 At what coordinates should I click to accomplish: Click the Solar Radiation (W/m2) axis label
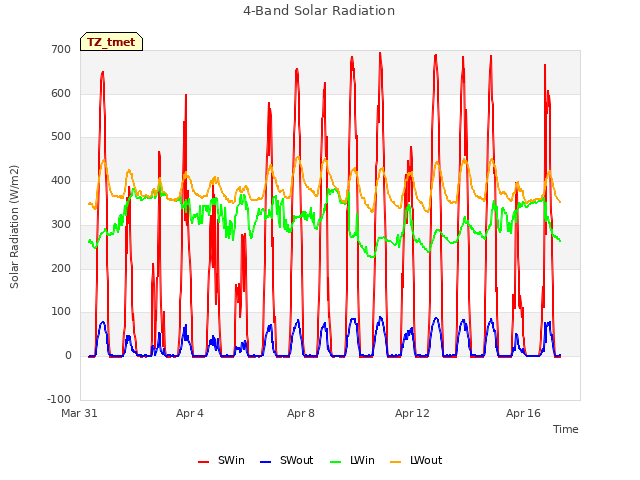(x=14, y=227)
